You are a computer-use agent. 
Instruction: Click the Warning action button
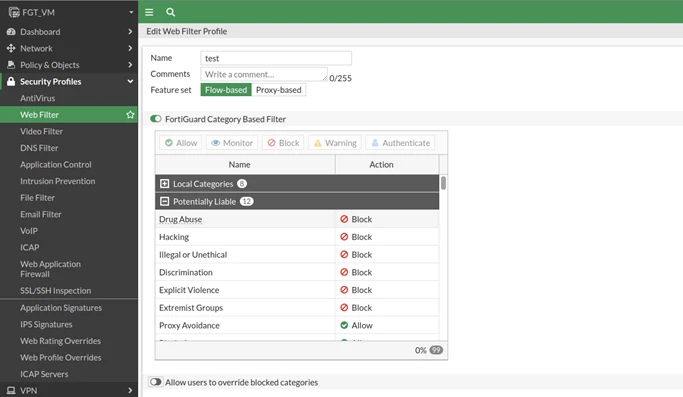coord(335,143)
